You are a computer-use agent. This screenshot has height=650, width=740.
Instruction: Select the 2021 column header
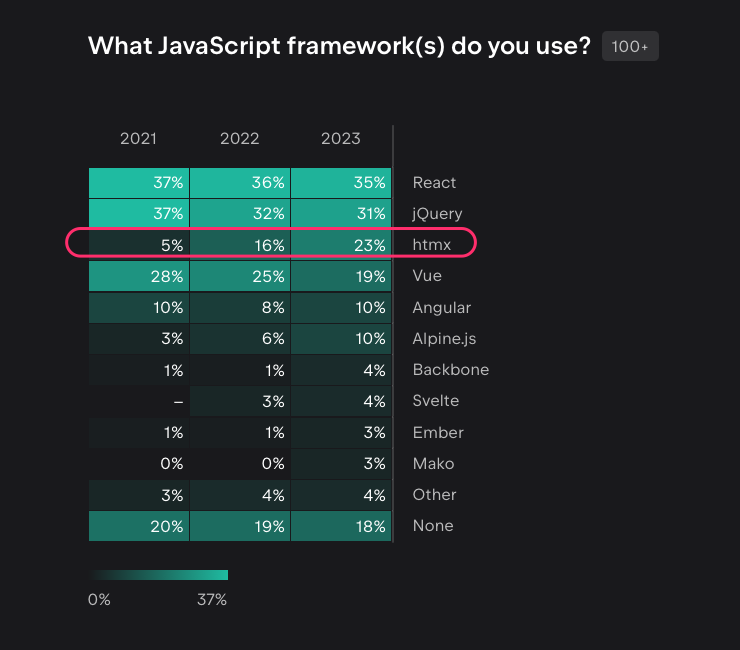(138, 139)
